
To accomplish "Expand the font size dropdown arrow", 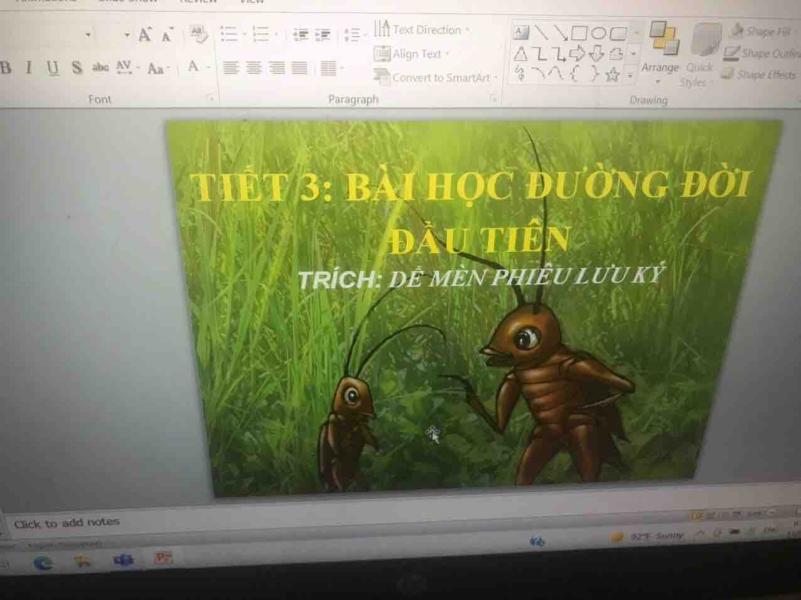I will pyautogui.click(x=127, y=35).
